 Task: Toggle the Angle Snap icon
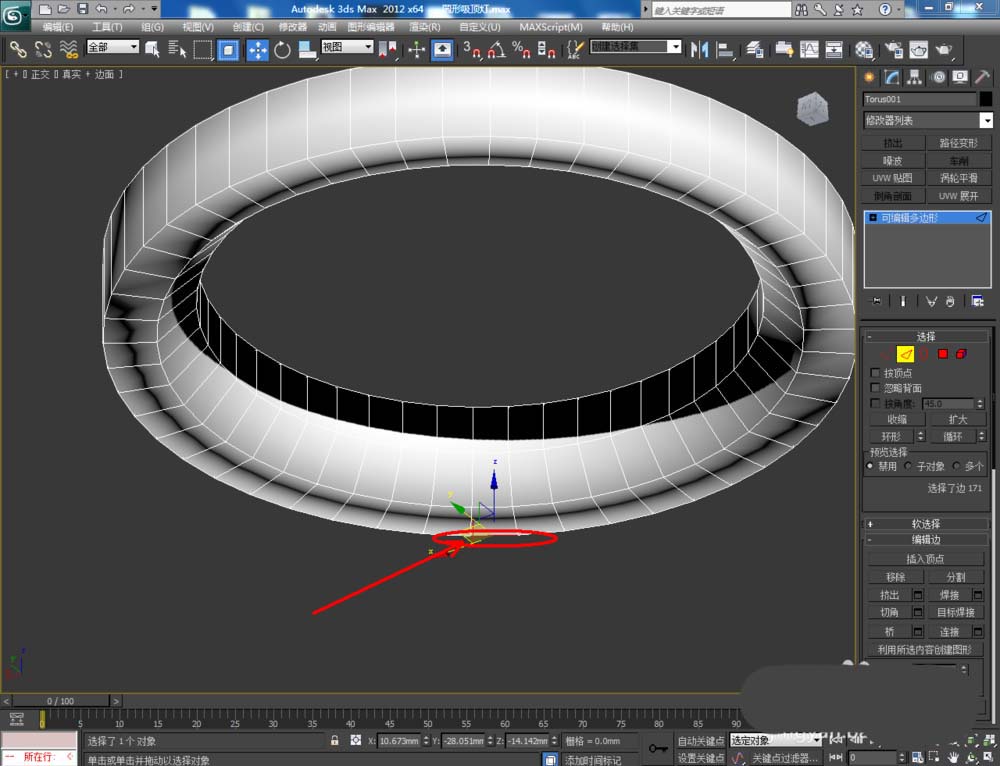[497, 49]
